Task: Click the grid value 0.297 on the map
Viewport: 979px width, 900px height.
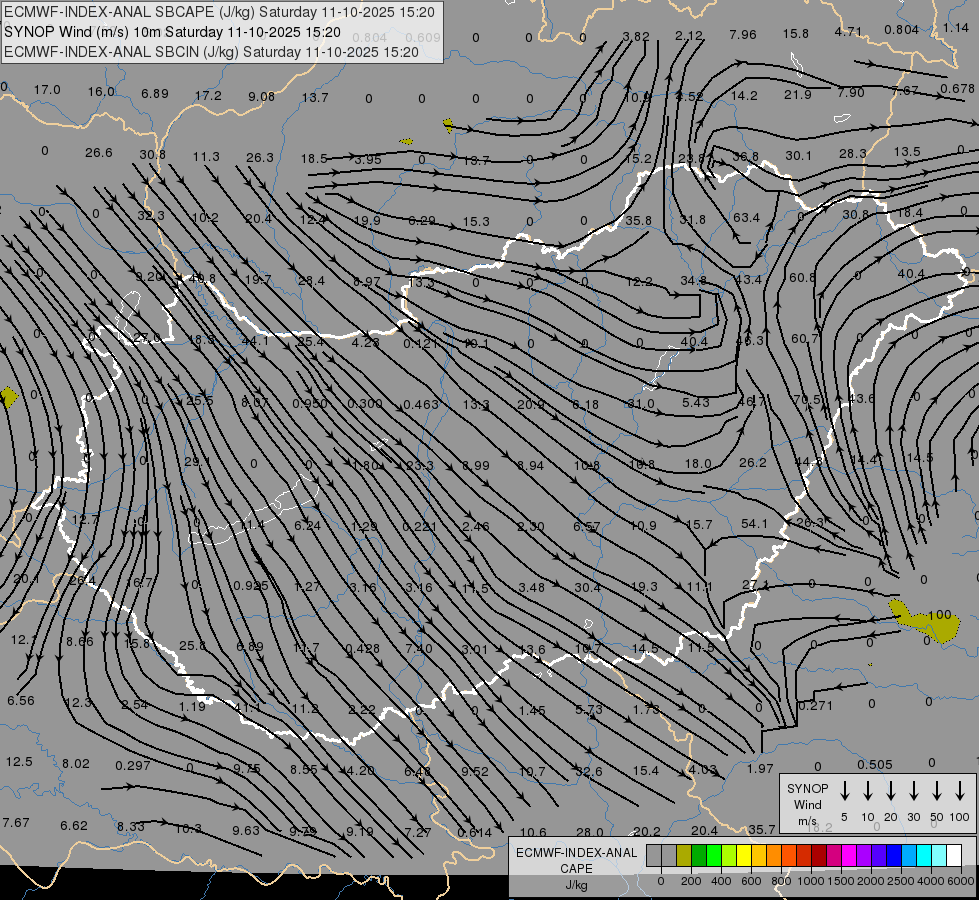Action: coord(132,765)
